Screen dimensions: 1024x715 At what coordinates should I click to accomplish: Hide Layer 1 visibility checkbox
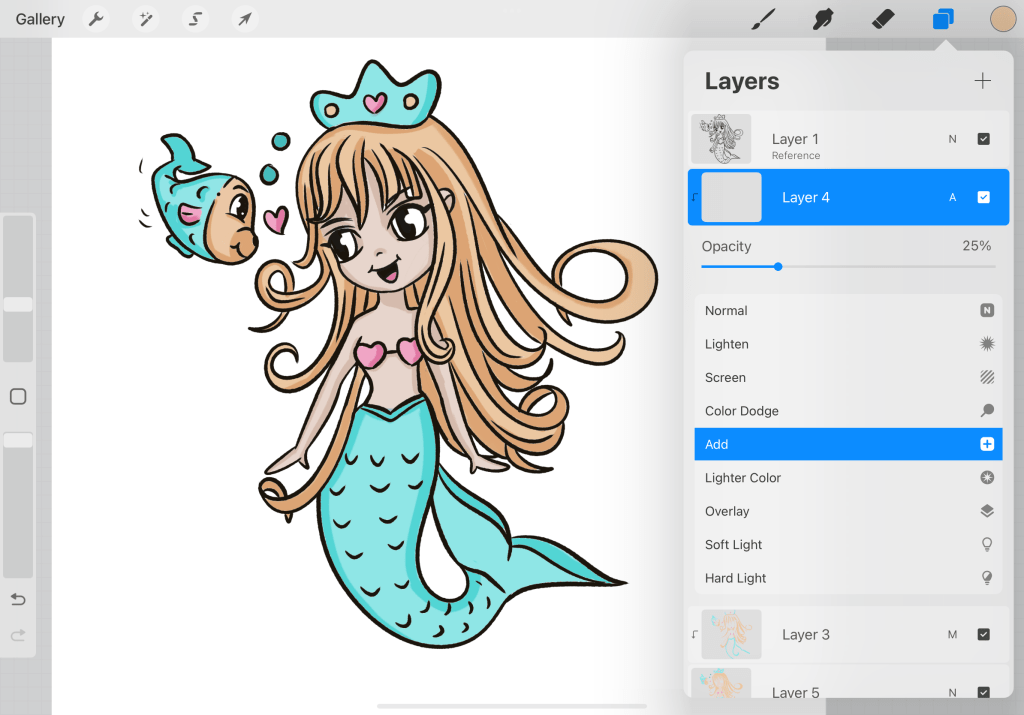click(983, 139)
